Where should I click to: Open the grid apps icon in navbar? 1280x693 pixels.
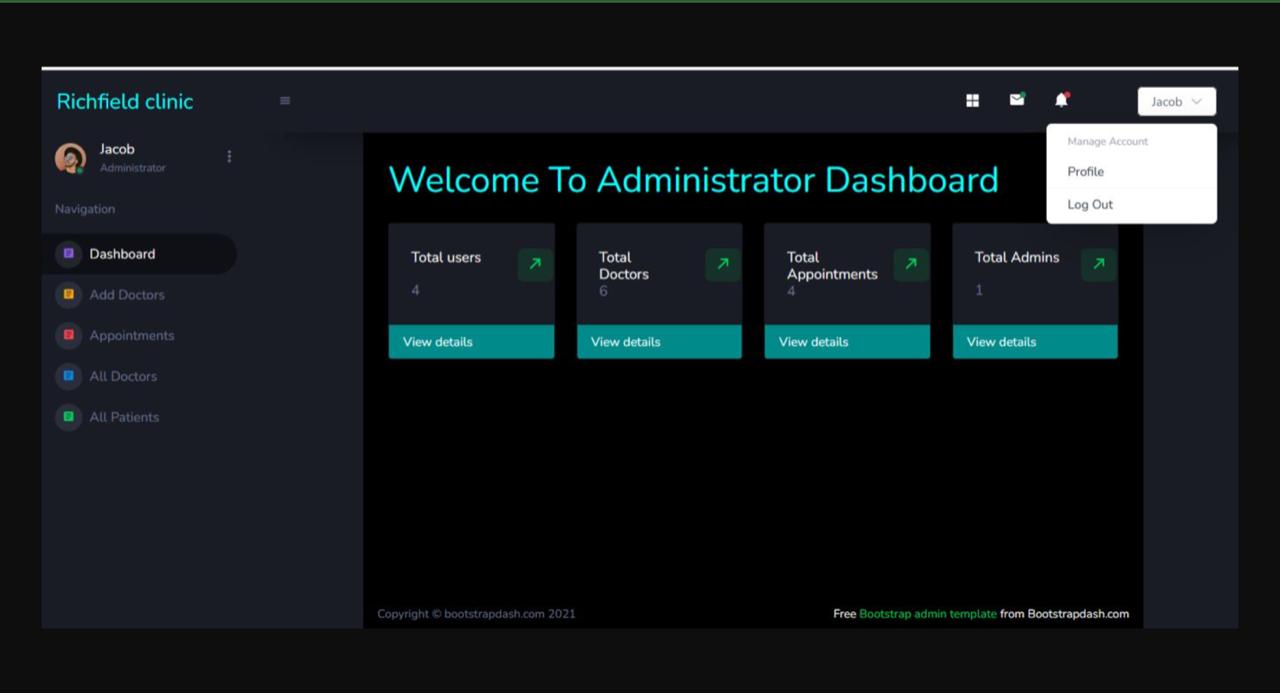pos(972,100)
